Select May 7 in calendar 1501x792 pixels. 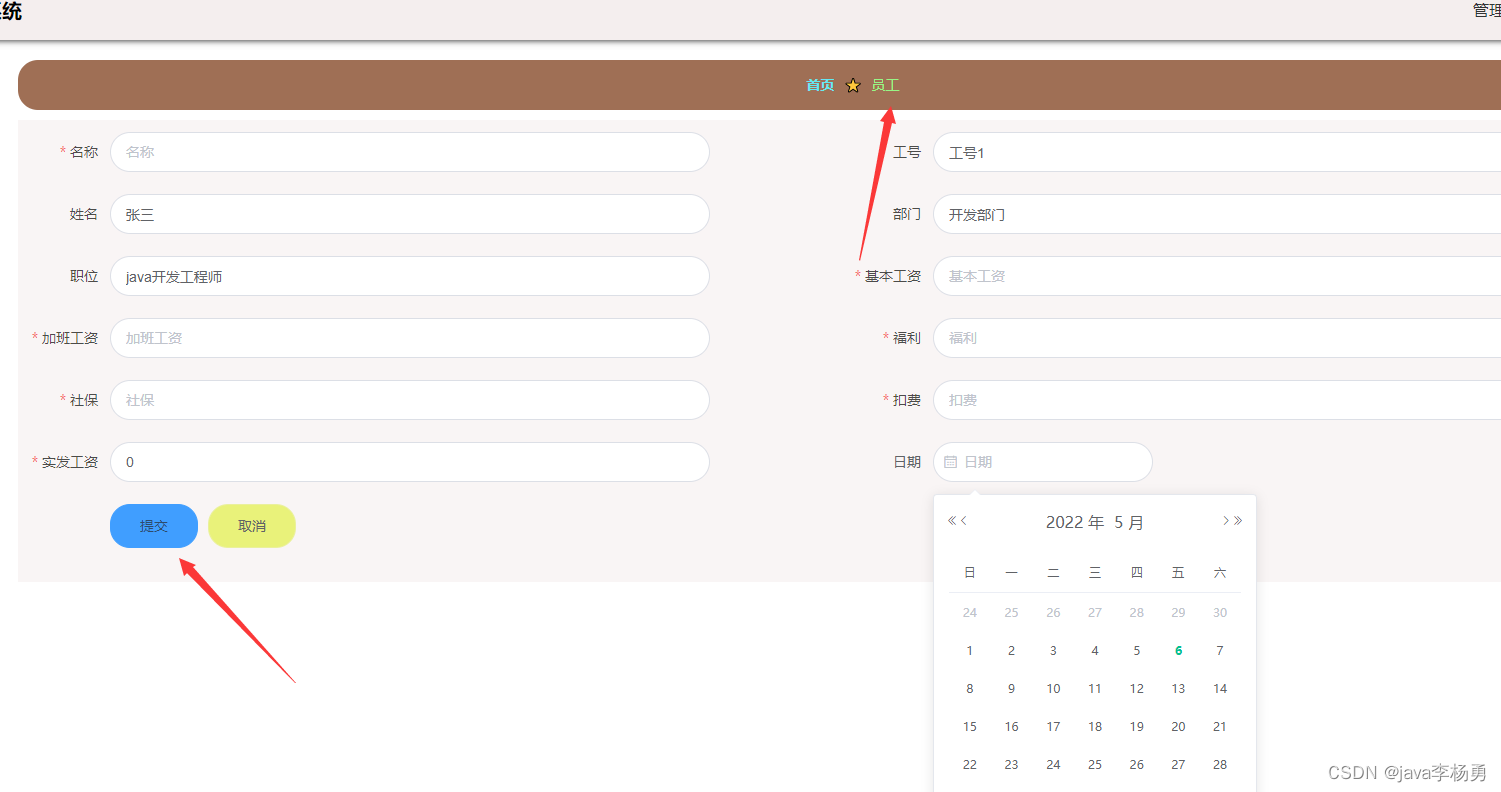click(1220, 651)
